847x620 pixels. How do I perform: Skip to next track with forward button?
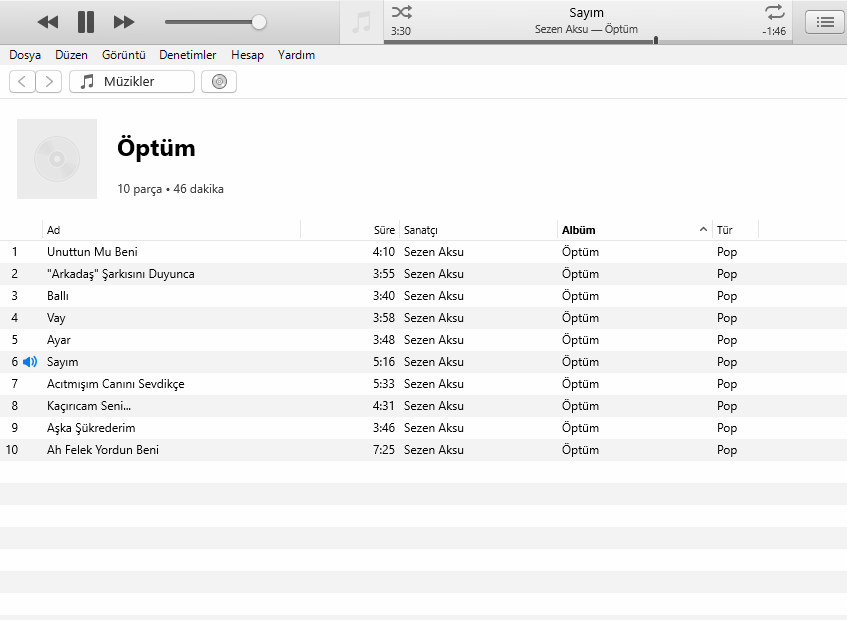click(124, 22)
